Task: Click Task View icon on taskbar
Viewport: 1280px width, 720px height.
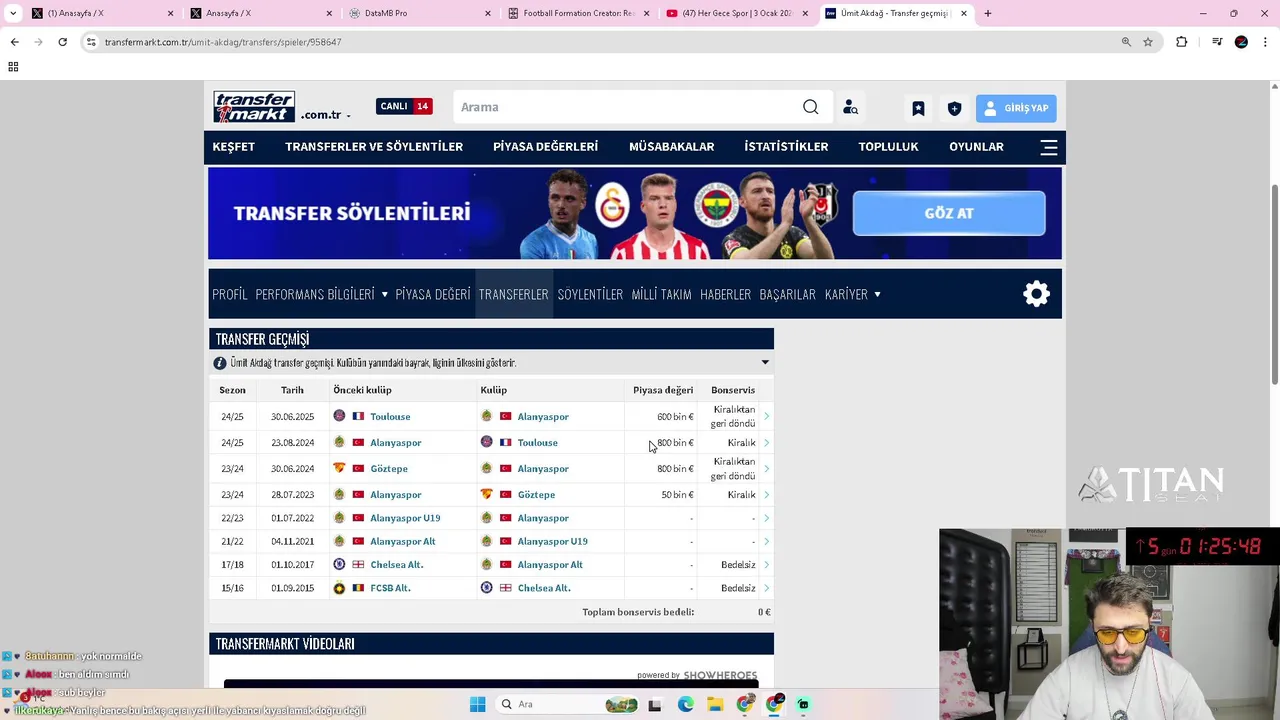Action: click(x=655, y=704)
